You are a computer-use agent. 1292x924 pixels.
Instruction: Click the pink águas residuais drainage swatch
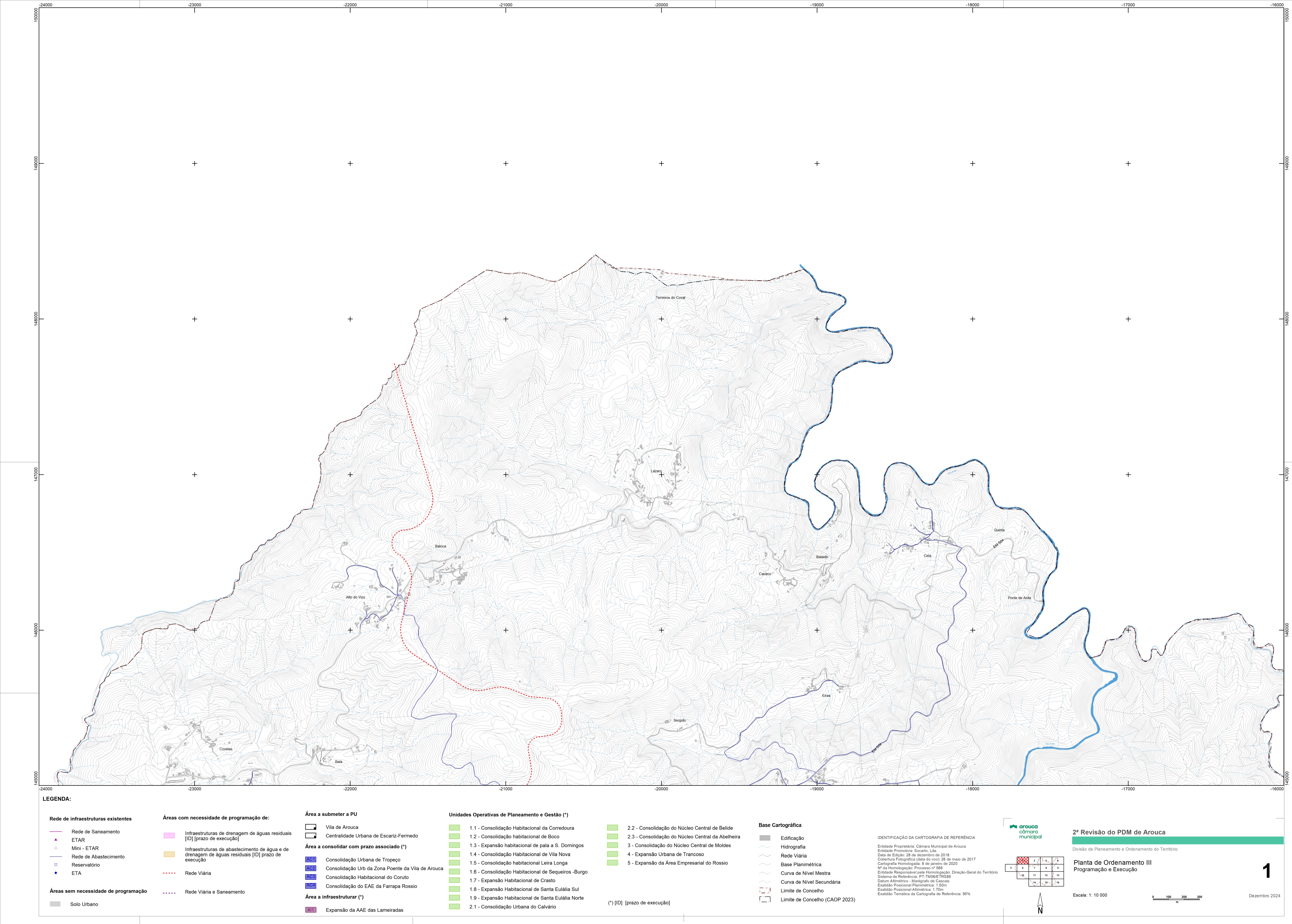[169, 835]
